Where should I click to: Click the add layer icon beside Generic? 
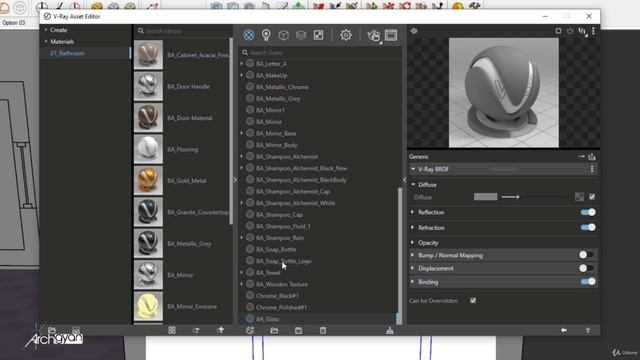coord(592,157)
